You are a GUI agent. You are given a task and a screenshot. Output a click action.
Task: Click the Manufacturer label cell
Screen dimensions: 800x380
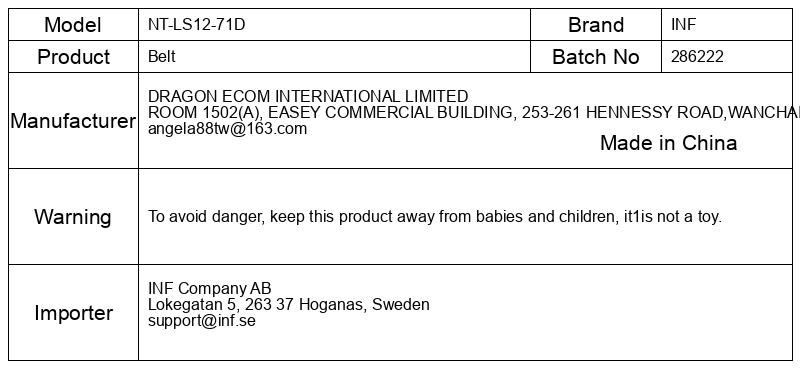coord(73,120)
